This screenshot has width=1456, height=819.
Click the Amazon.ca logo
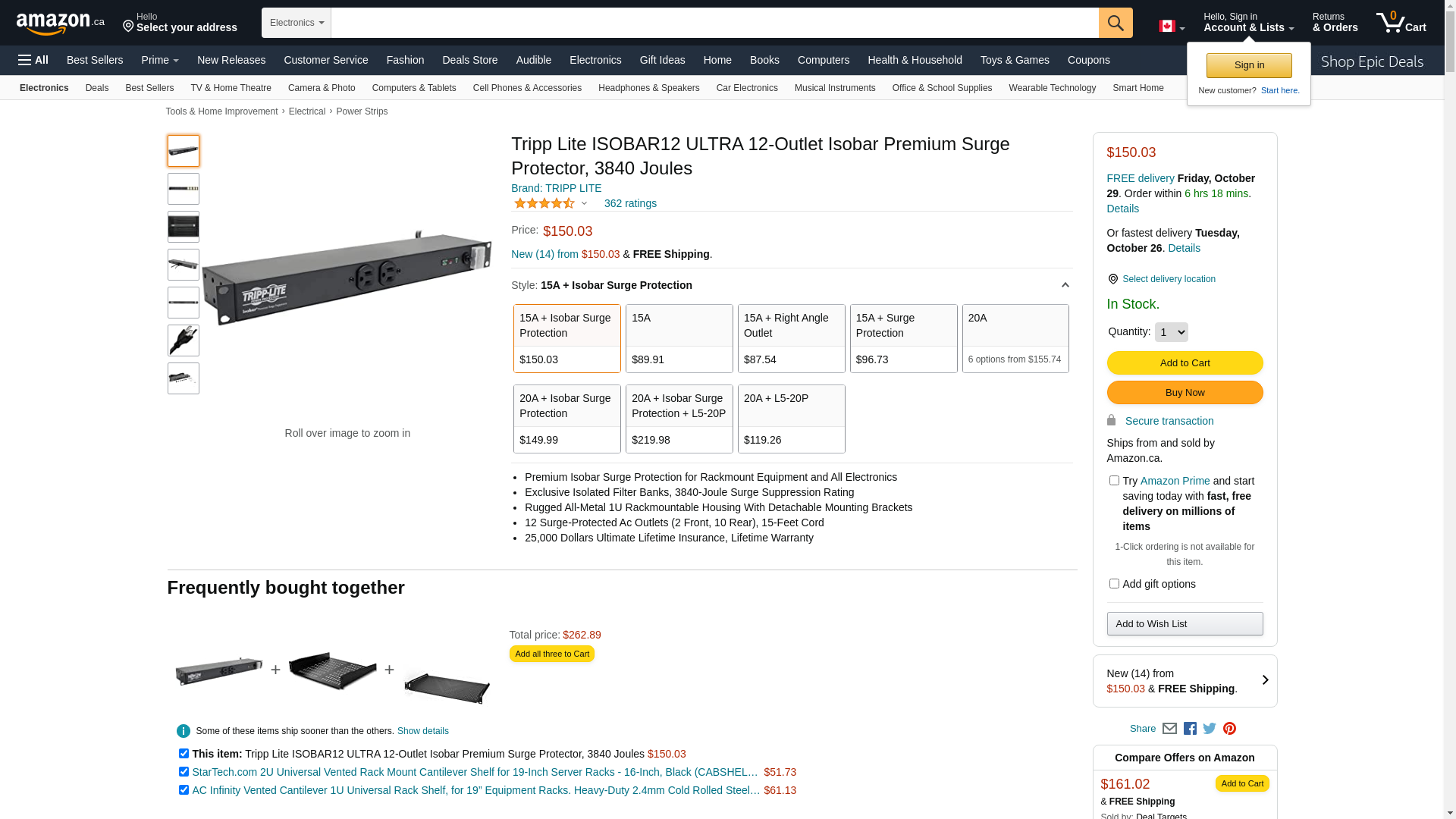[x=60, y=24]
